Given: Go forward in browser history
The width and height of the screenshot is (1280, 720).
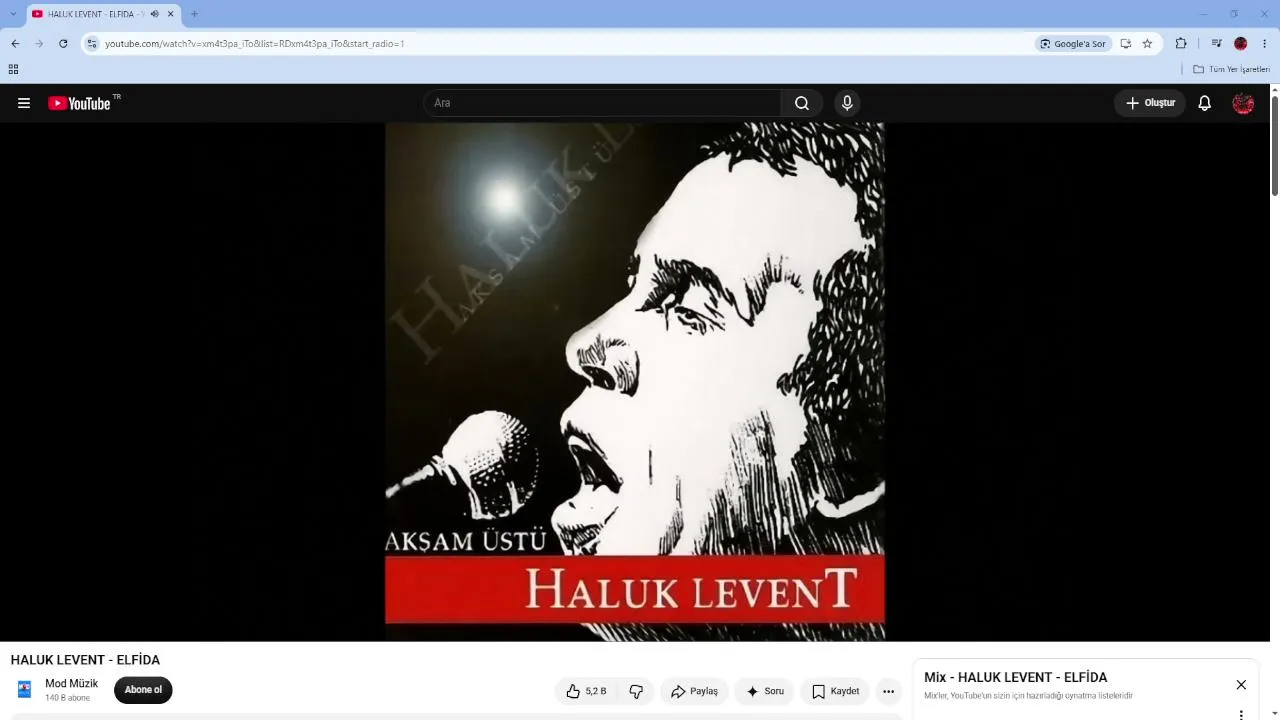Looking at the screenshot, I should coord(39,44).
